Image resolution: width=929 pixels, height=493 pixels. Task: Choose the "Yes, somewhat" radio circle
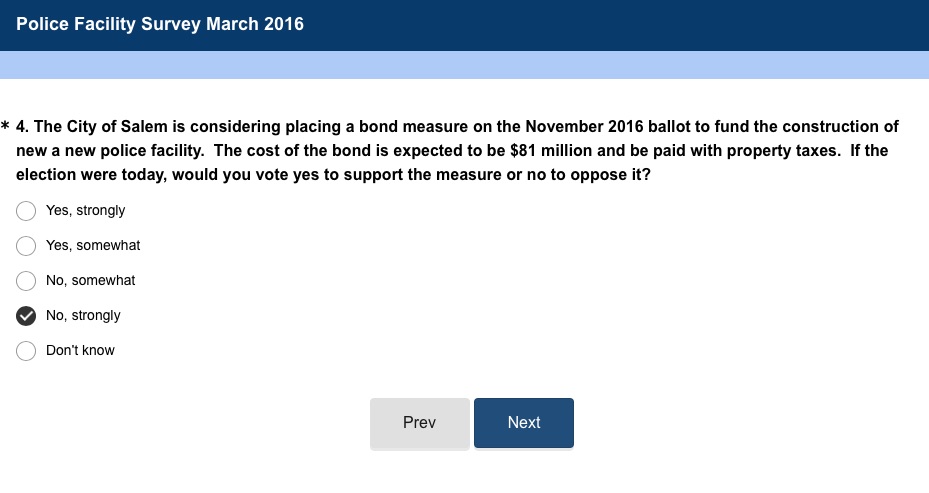26,246
